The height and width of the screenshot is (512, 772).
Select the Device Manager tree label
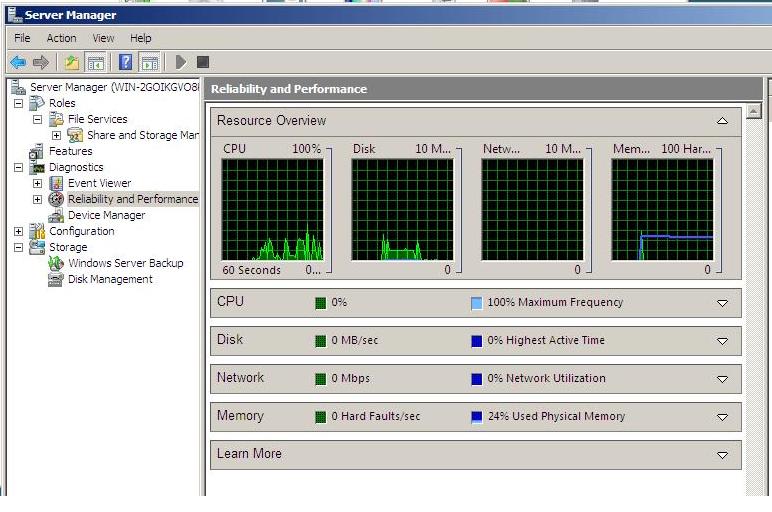click(x=106, y=215)
